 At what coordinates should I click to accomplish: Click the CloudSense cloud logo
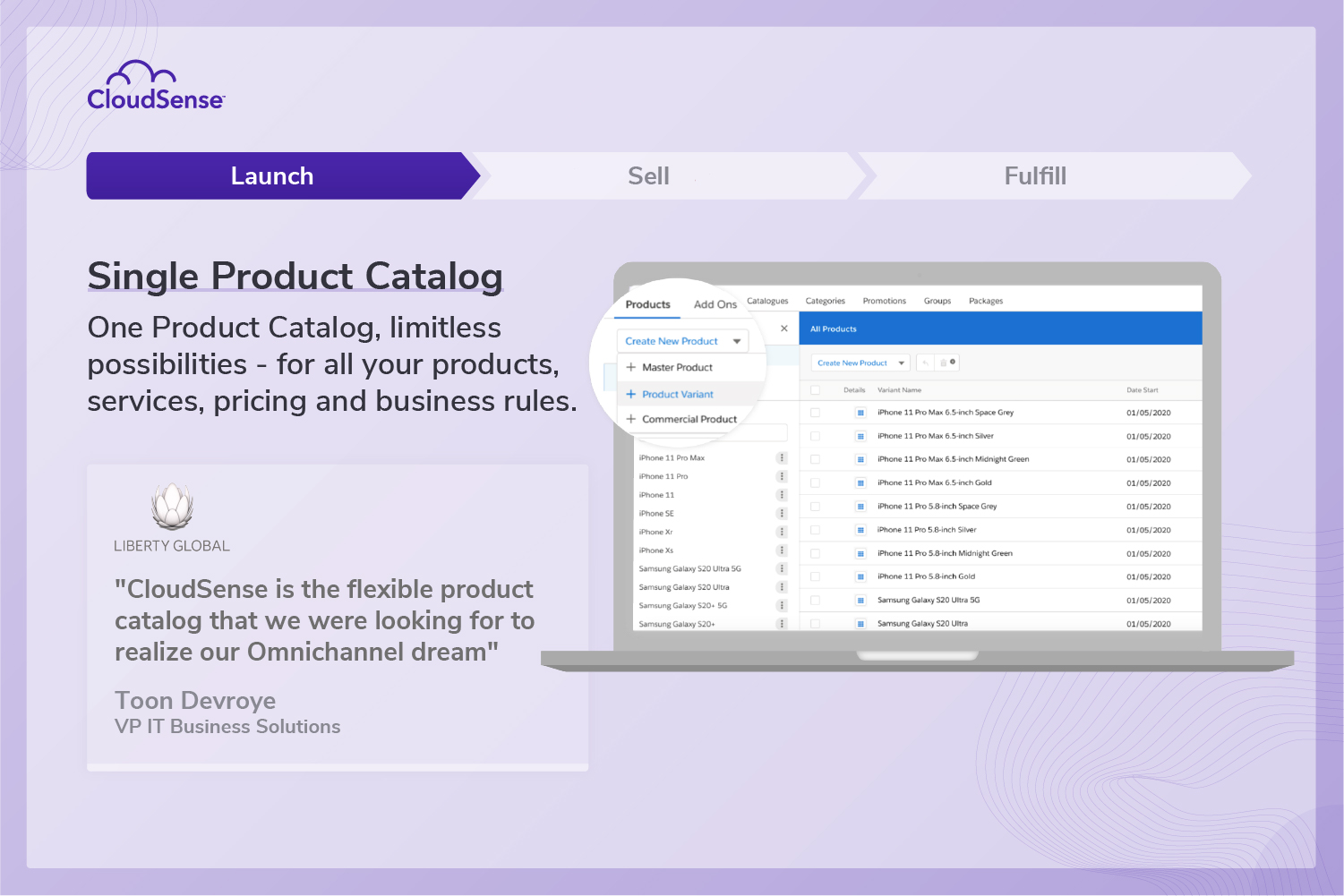(141, 73)
